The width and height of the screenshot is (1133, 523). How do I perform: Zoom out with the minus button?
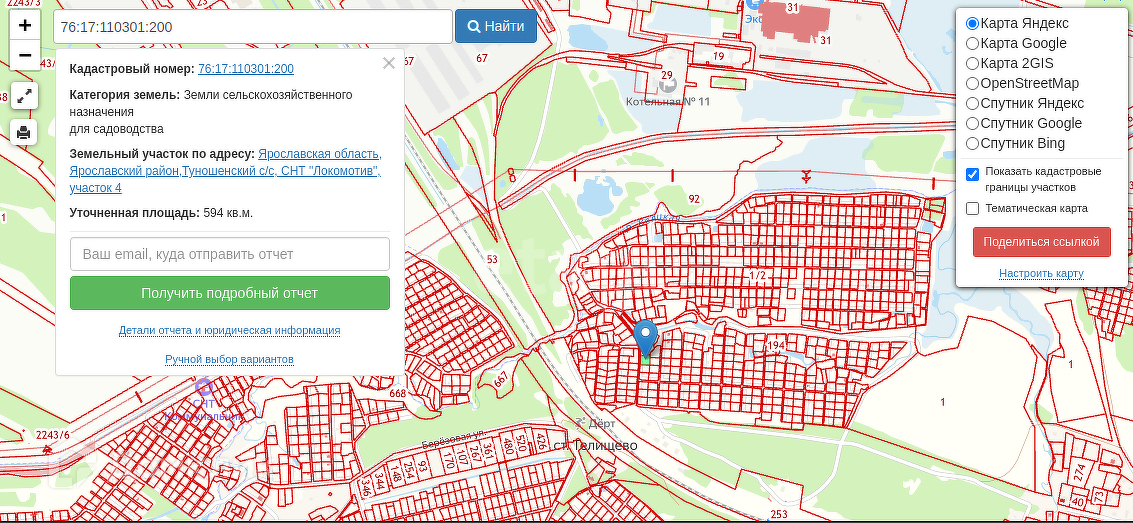click(25, 55)
